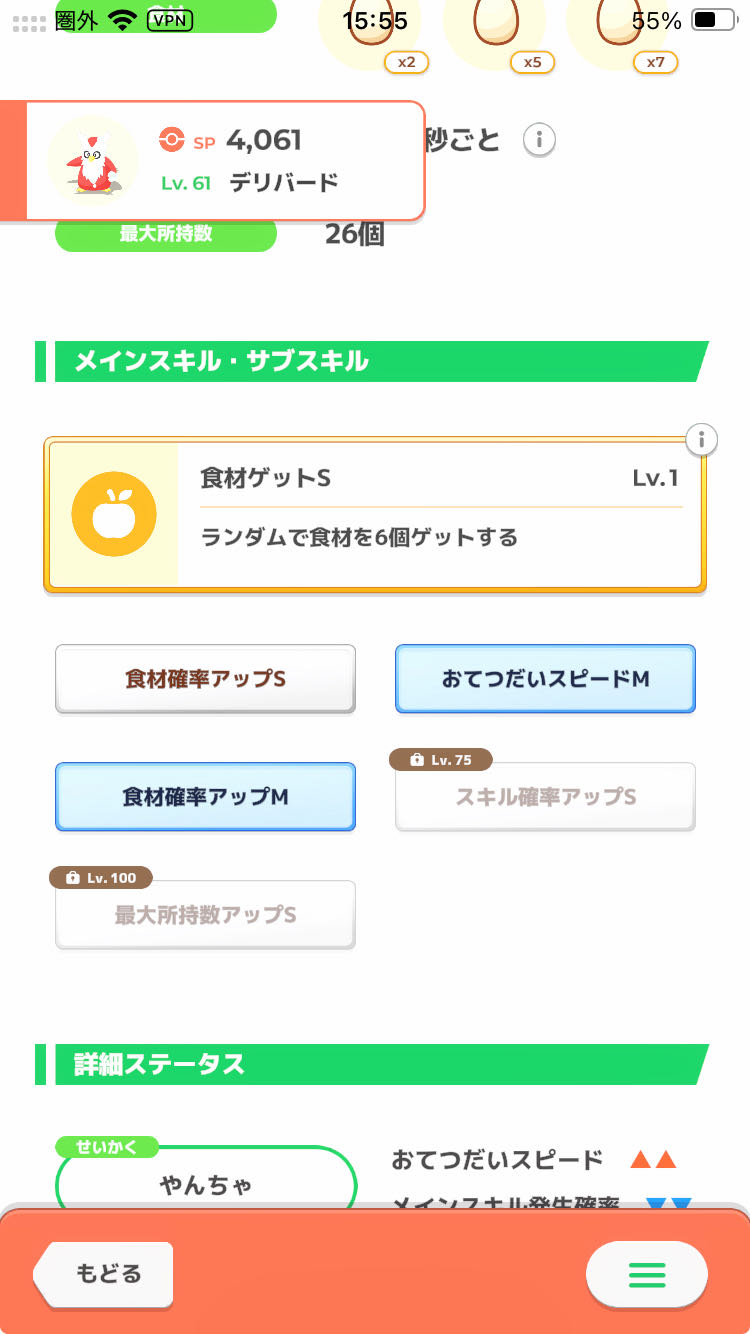Tap the Lv. 75 lock badge

(x=441, y=760)
